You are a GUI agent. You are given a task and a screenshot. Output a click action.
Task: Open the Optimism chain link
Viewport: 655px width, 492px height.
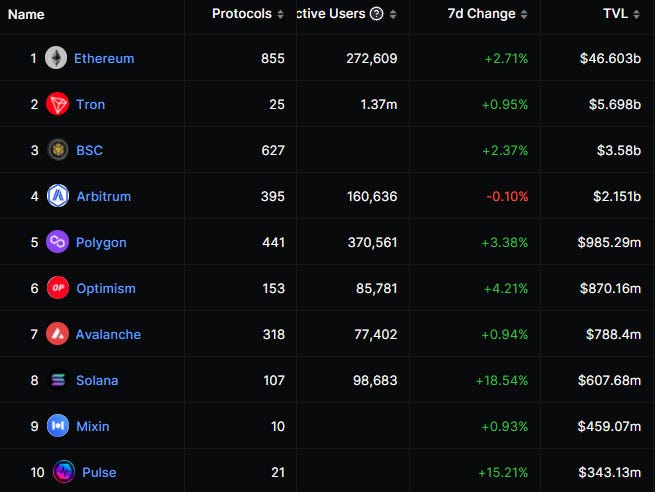(x=106, y=288)
